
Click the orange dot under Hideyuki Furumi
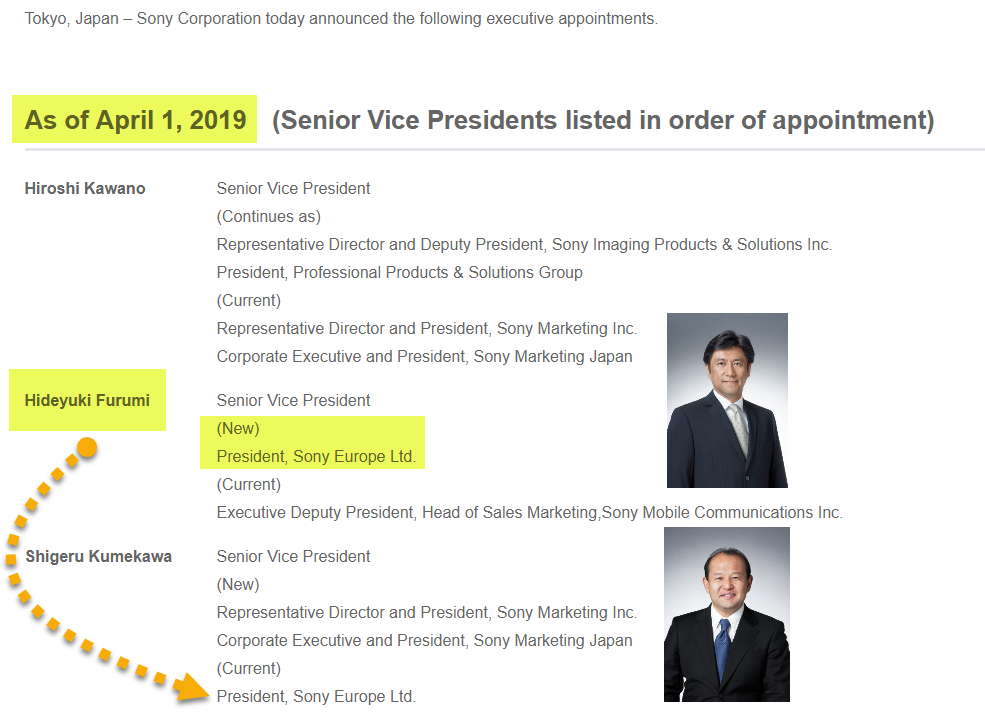[87, 448]
